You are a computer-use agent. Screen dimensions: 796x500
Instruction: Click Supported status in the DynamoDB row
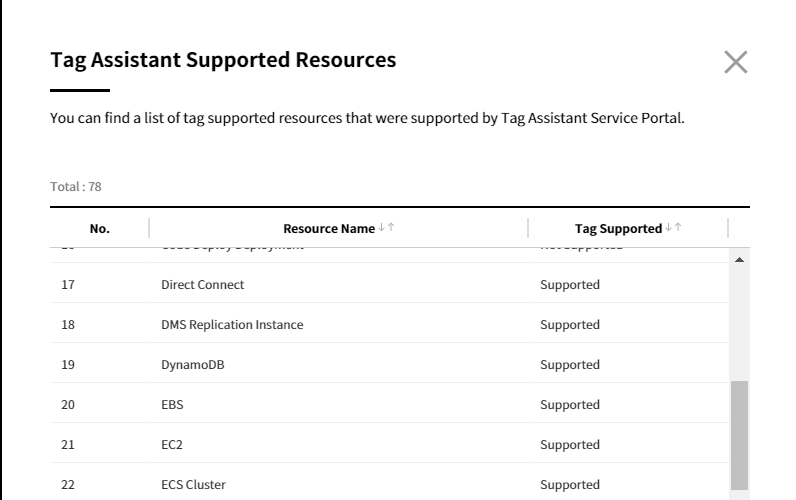click(570, 364)
